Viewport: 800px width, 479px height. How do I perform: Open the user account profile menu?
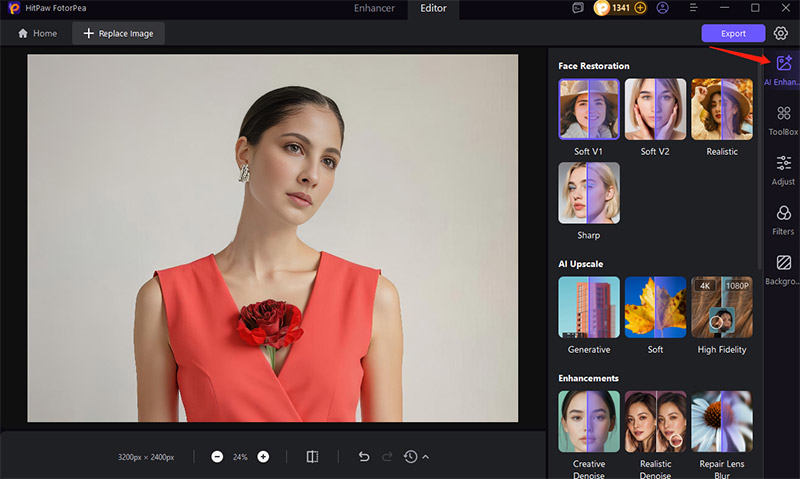663,8
